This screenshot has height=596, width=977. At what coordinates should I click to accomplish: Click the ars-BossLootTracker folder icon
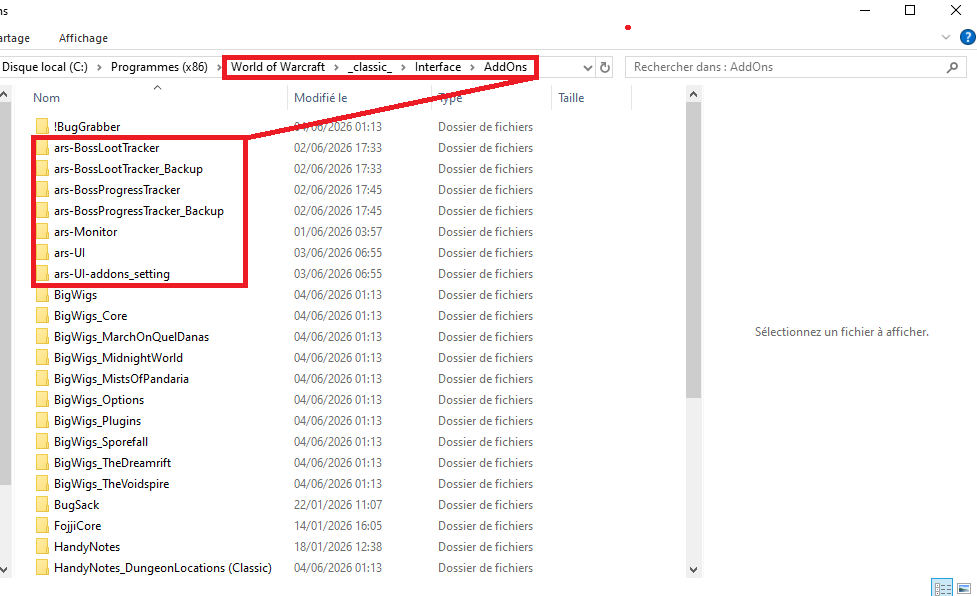[42, 148]
